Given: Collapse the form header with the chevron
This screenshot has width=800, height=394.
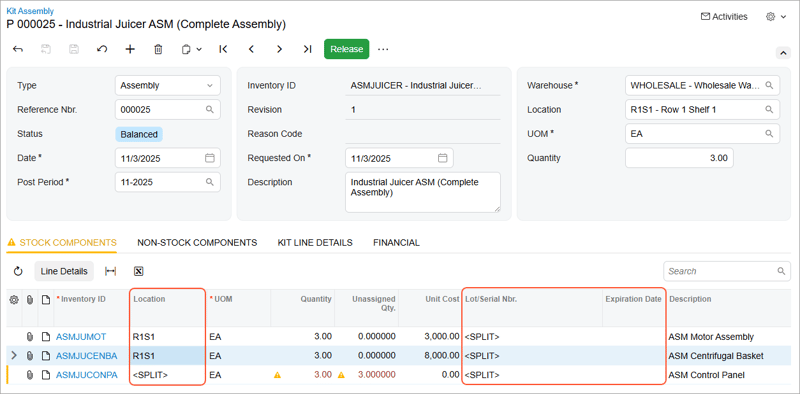Looking at the screenshot, I should click(782, 53).
